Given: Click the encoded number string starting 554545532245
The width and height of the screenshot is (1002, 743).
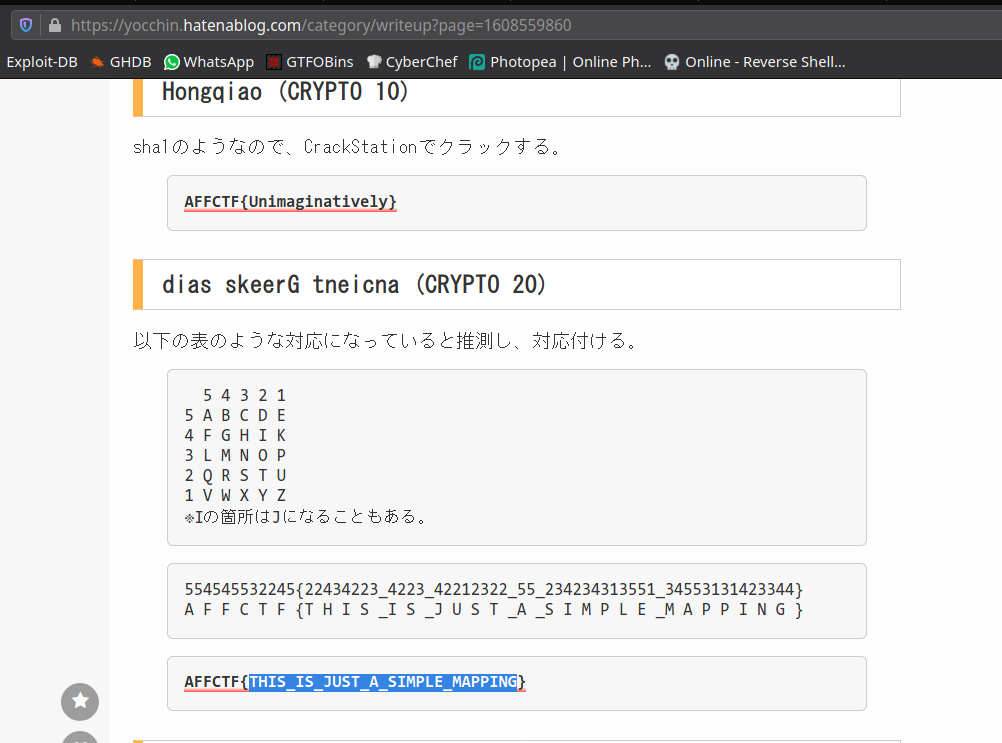Looking at the screenshot, I should pyautogui.click(x=493, y=589).
